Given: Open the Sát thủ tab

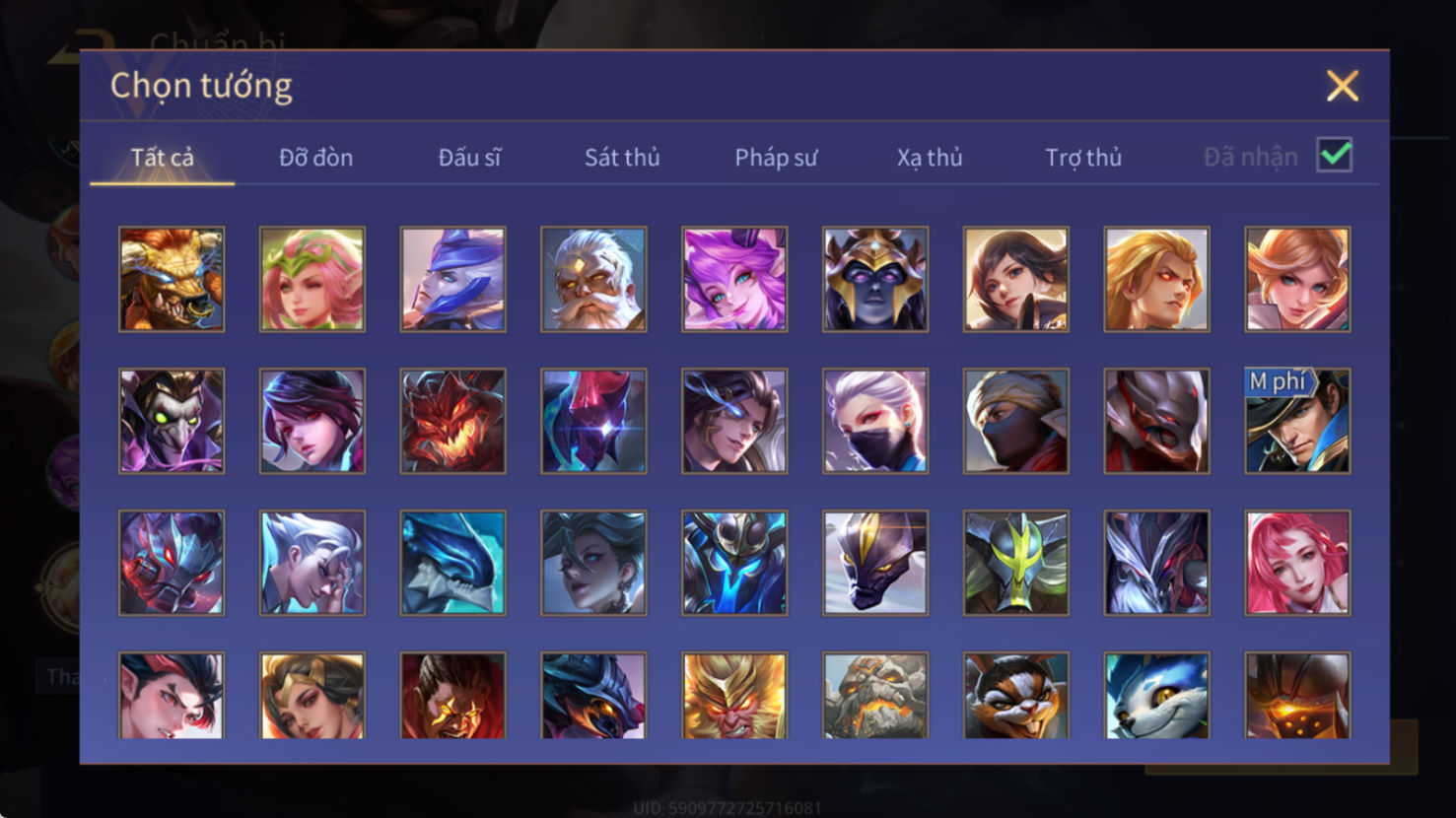Looking at the screenshot, I should coord(622,158).
